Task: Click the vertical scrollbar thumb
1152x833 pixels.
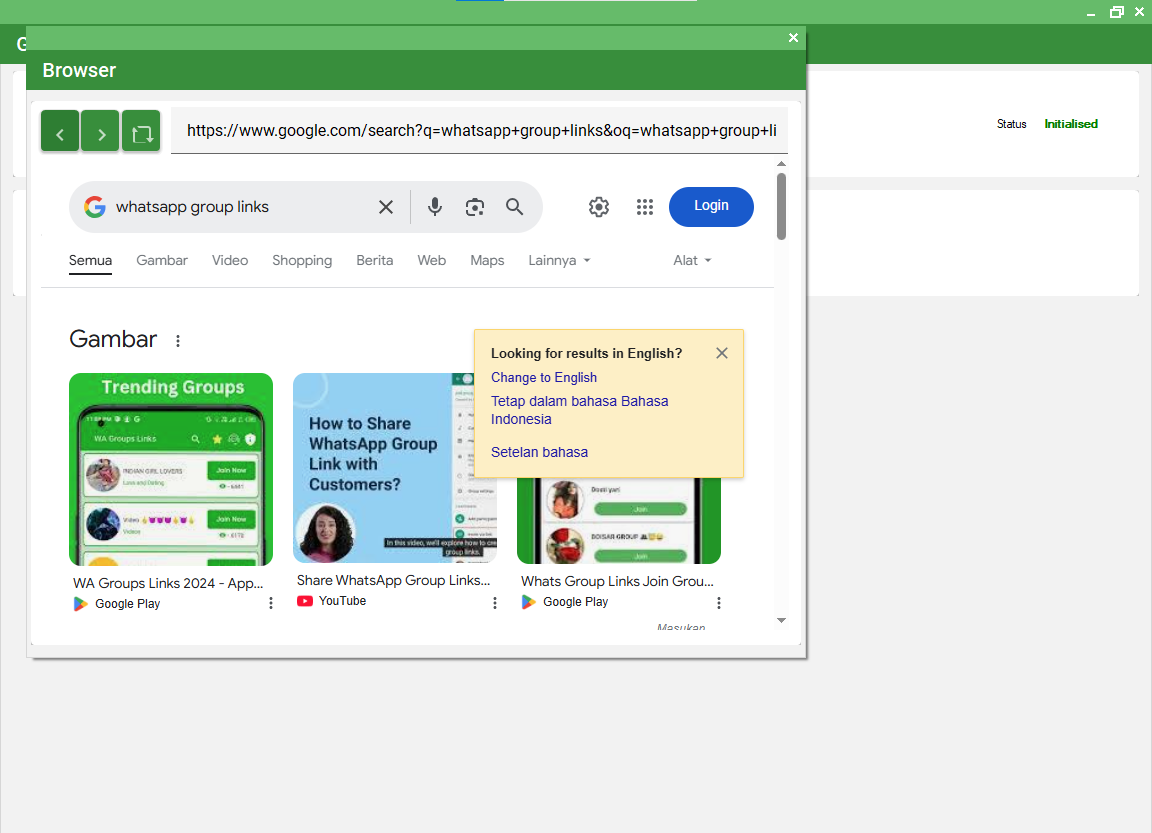Action: tap(781, 206)
